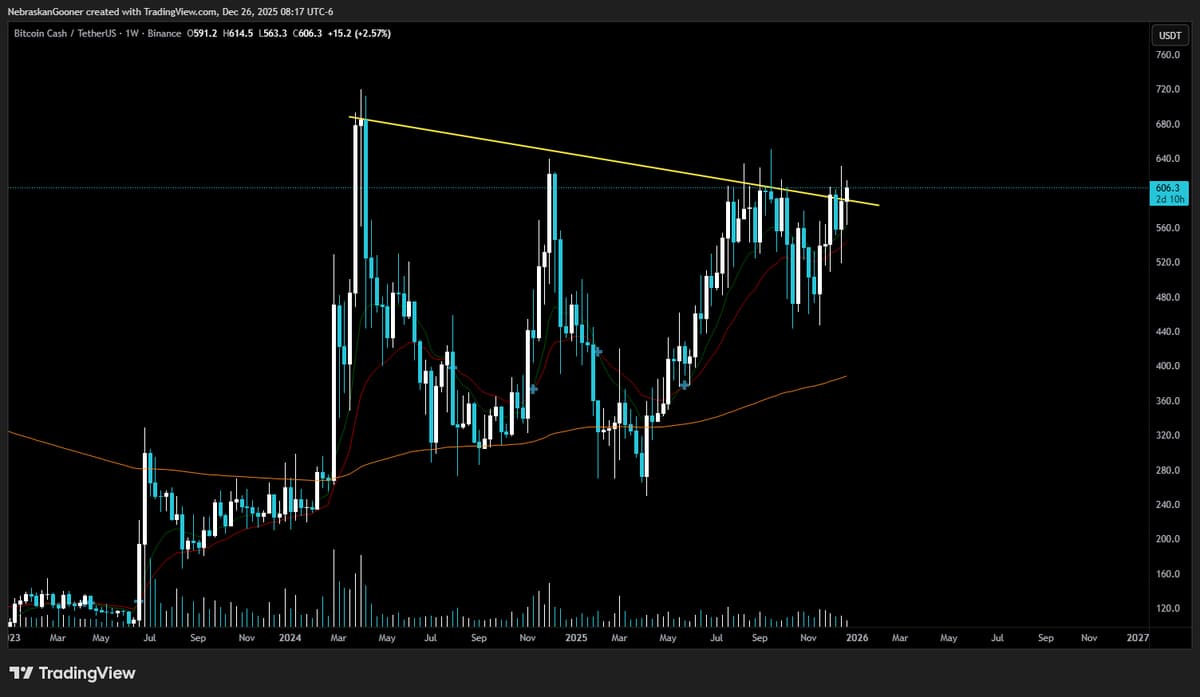Toggle the USDT currency unit button
The width and height of the screenshot is (1200, 697).
point(1169,33)
